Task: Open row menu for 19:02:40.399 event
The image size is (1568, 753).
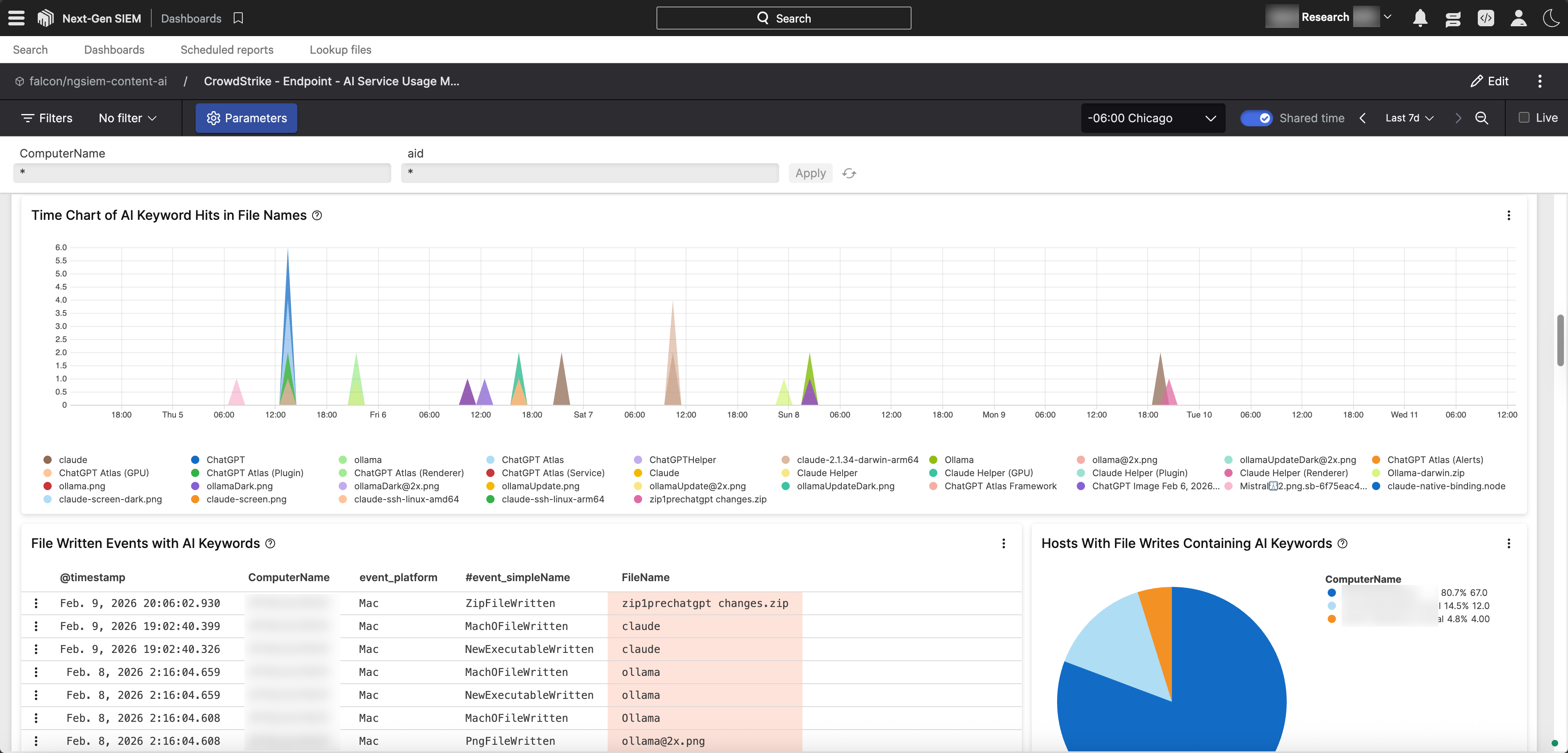Action: [x=36, y=626]
